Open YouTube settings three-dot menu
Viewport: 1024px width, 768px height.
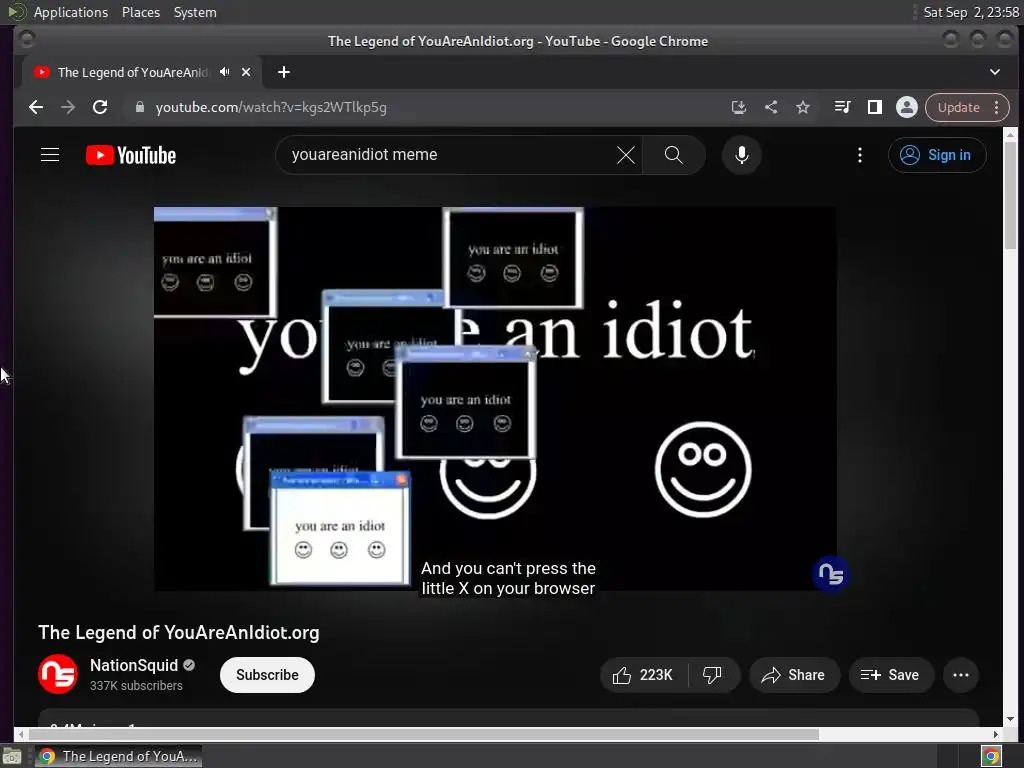(x=859, y=155)
